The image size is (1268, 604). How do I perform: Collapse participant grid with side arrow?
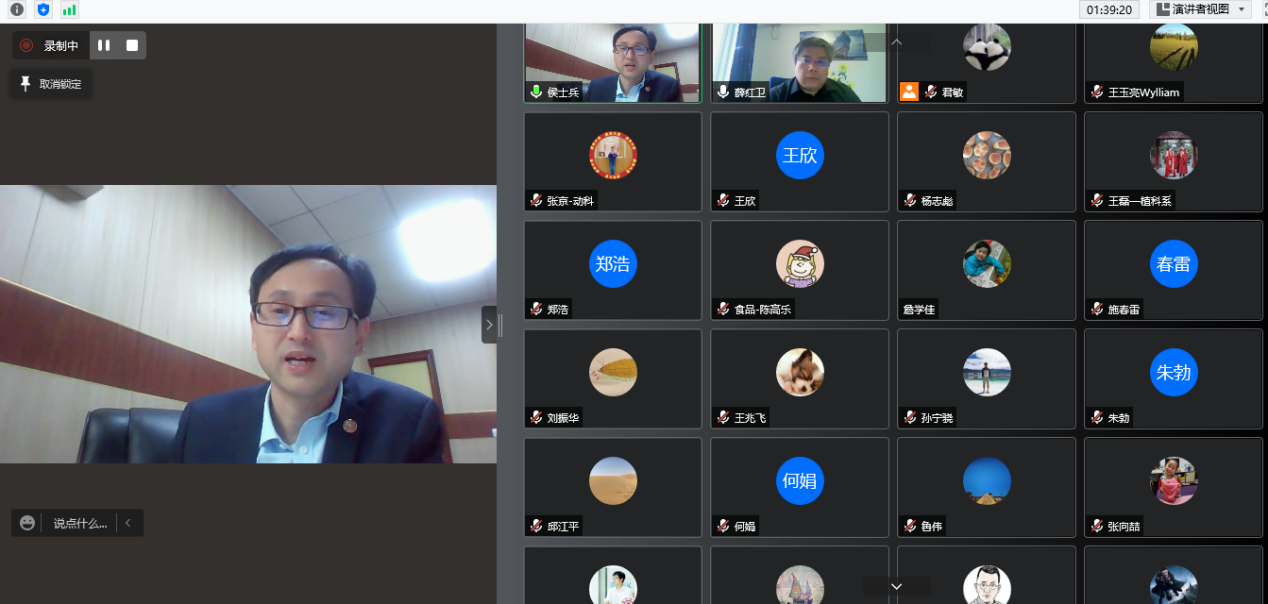point(489,325)
